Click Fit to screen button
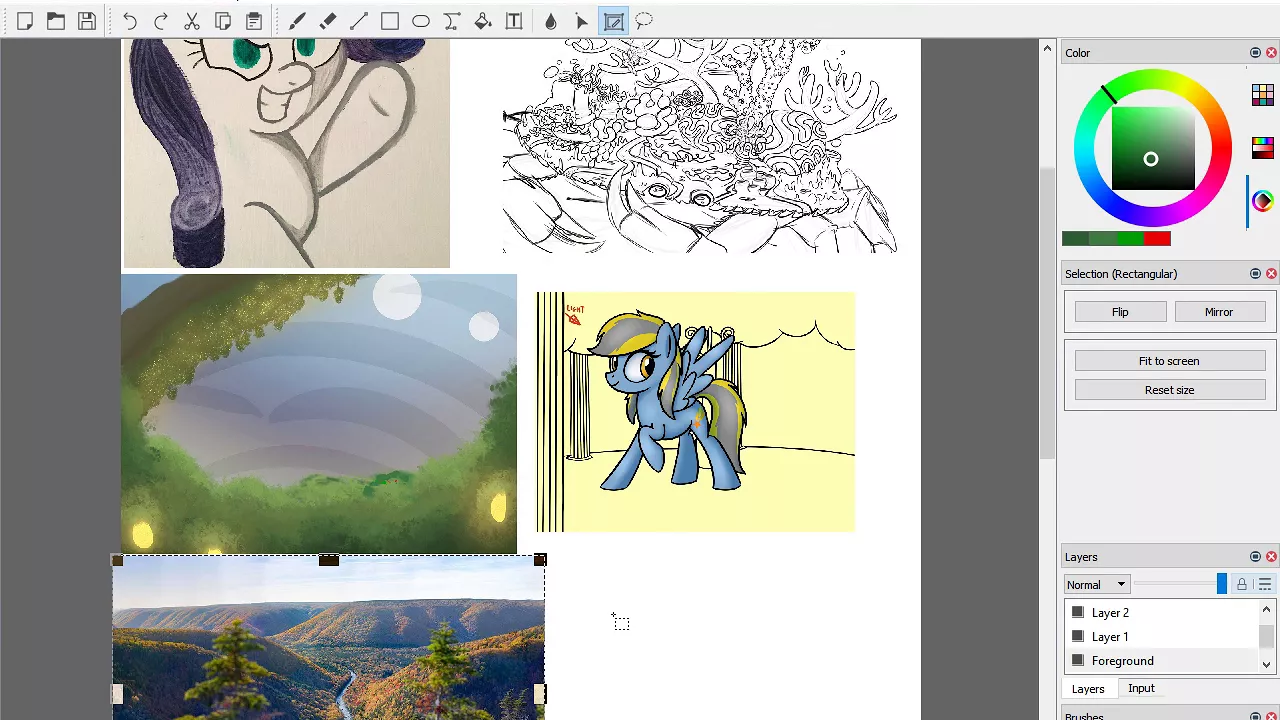The width and height of the screenshot is (1280, 720). (x=1169, y=361)
